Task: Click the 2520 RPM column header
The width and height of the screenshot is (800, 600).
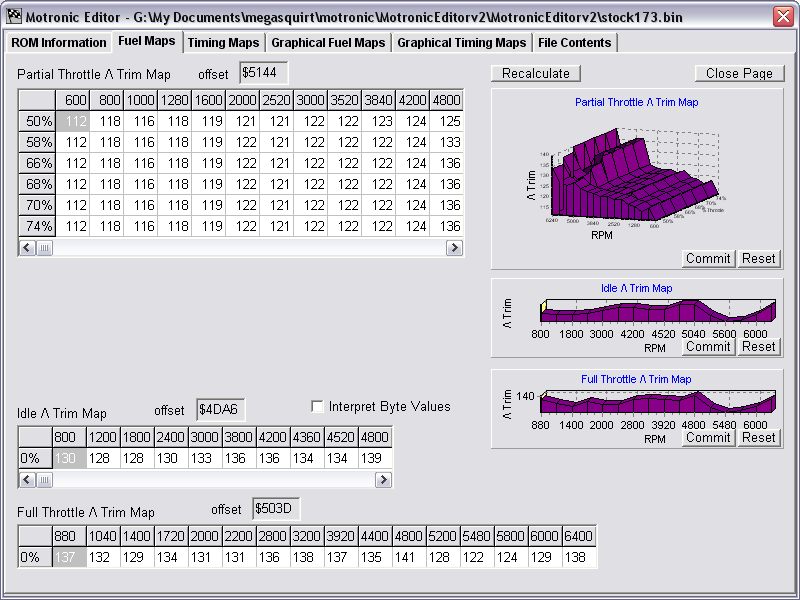Action: click(x=277, y=100)
